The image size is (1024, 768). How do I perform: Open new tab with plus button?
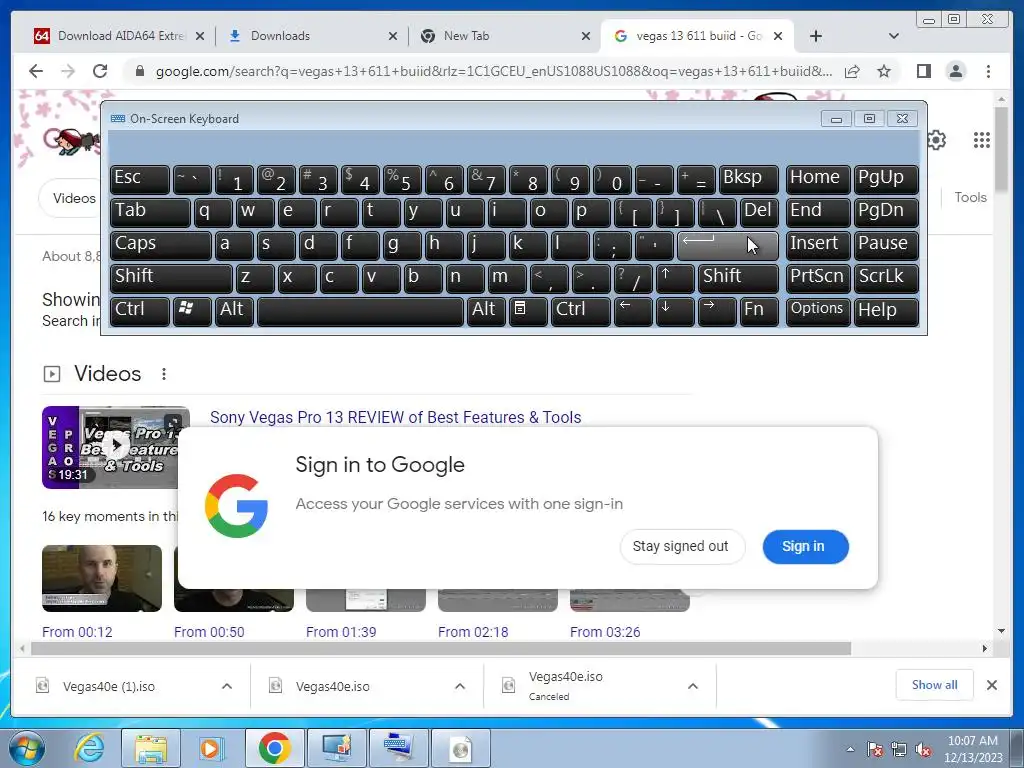click(x=816, y=36)
